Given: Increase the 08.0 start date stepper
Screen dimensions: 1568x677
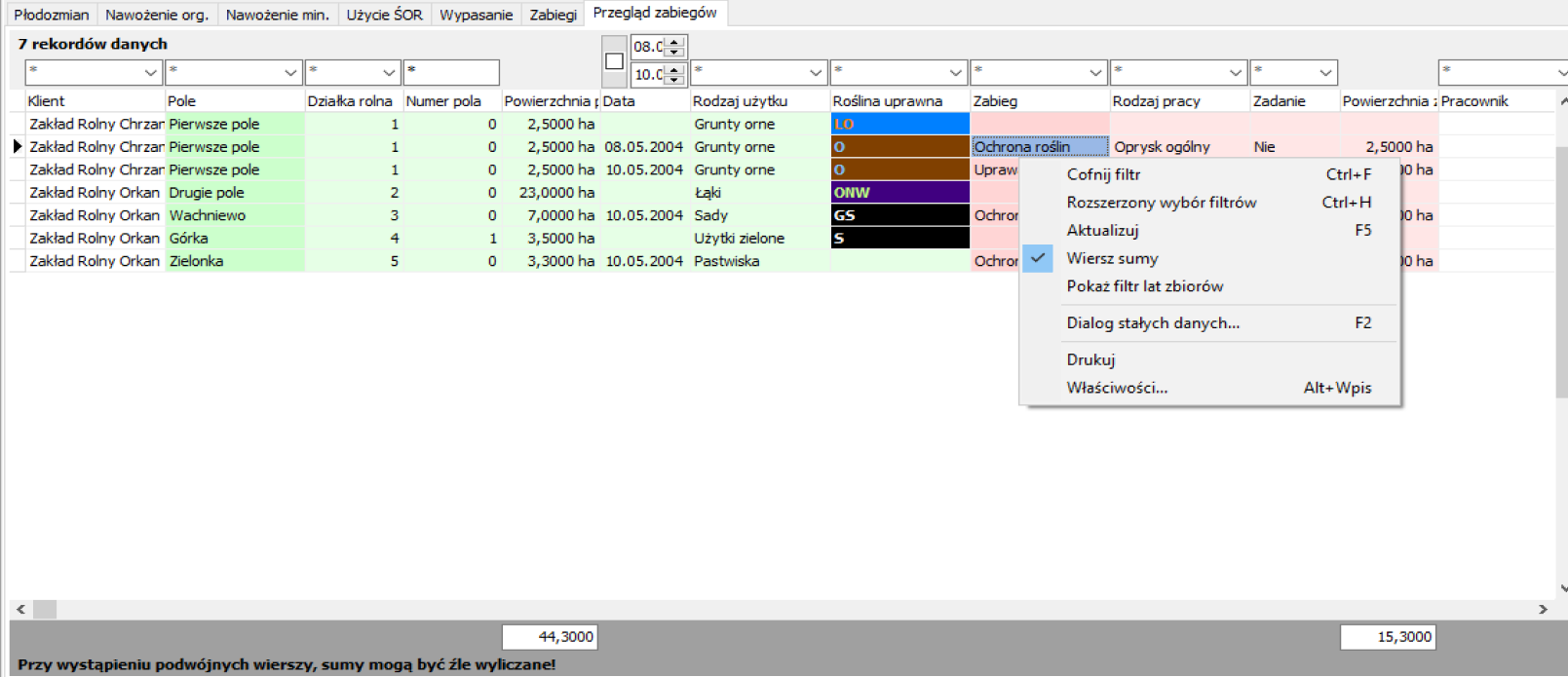Looking at the screenshot, I should [x=674, y=41].
